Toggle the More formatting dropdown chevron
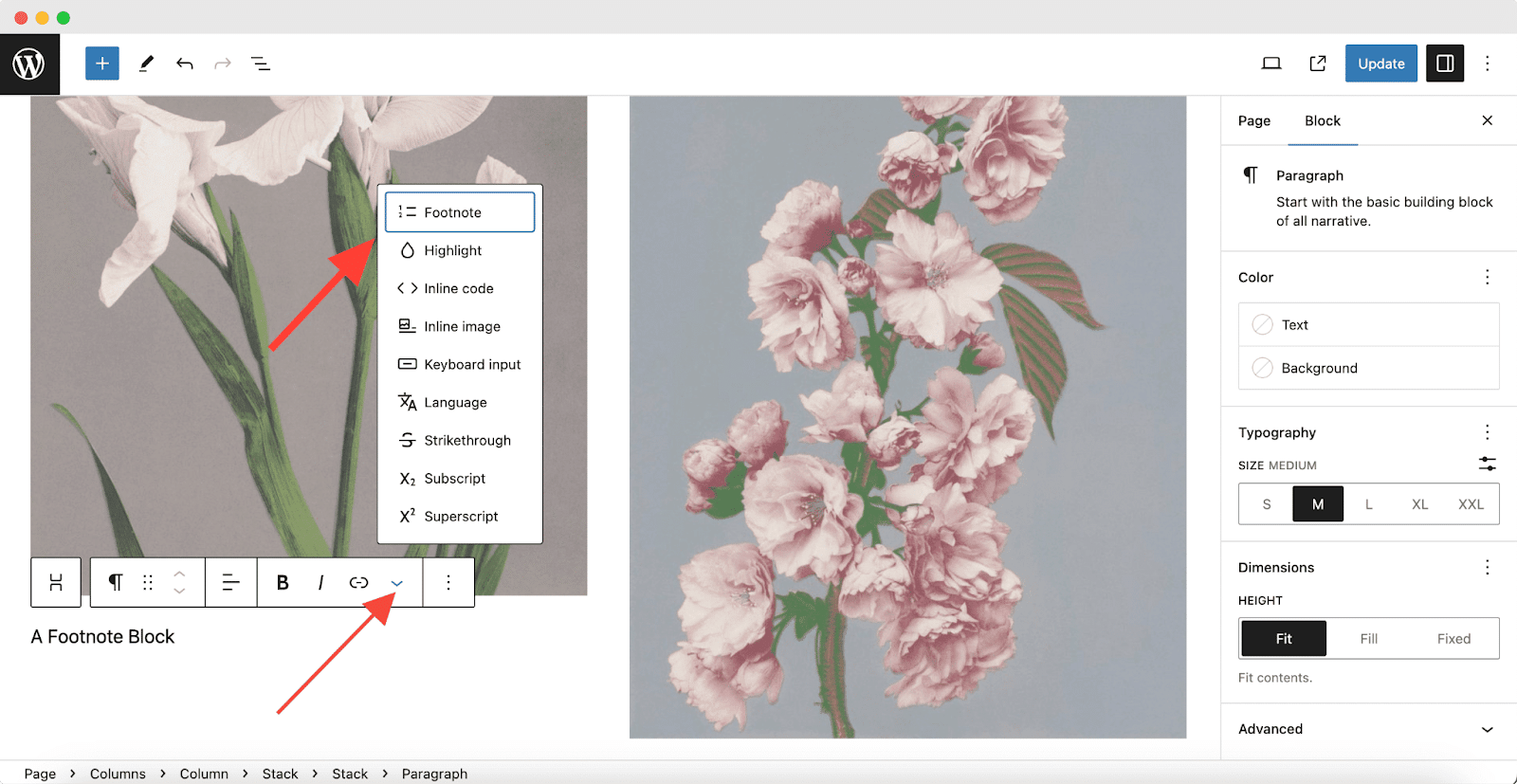 click(x=397, y=582)
